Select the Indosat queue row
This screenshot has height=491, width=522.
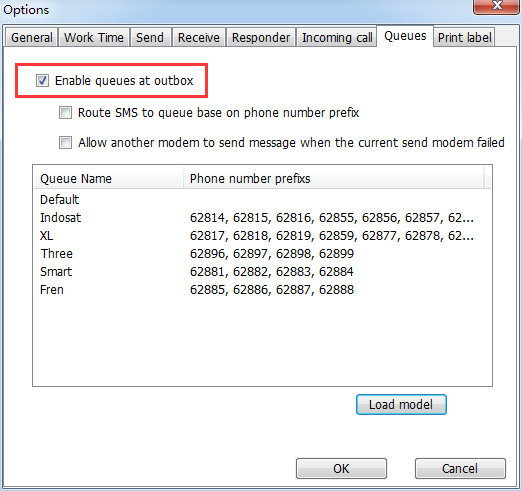tap(262, 218)
